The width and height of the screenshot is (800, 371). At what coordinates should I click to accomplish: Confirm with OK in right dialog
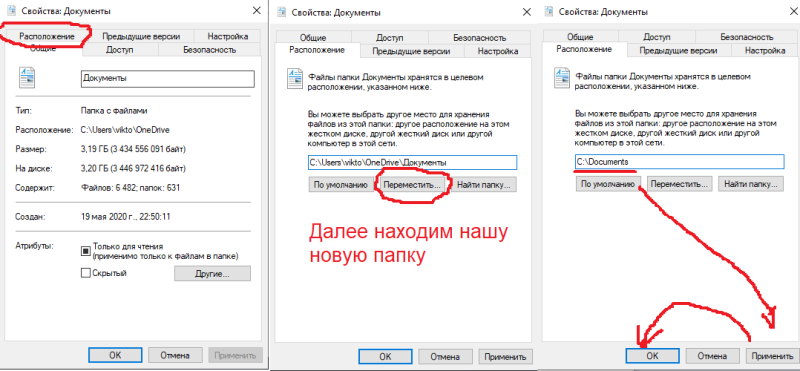pos(652,356)
